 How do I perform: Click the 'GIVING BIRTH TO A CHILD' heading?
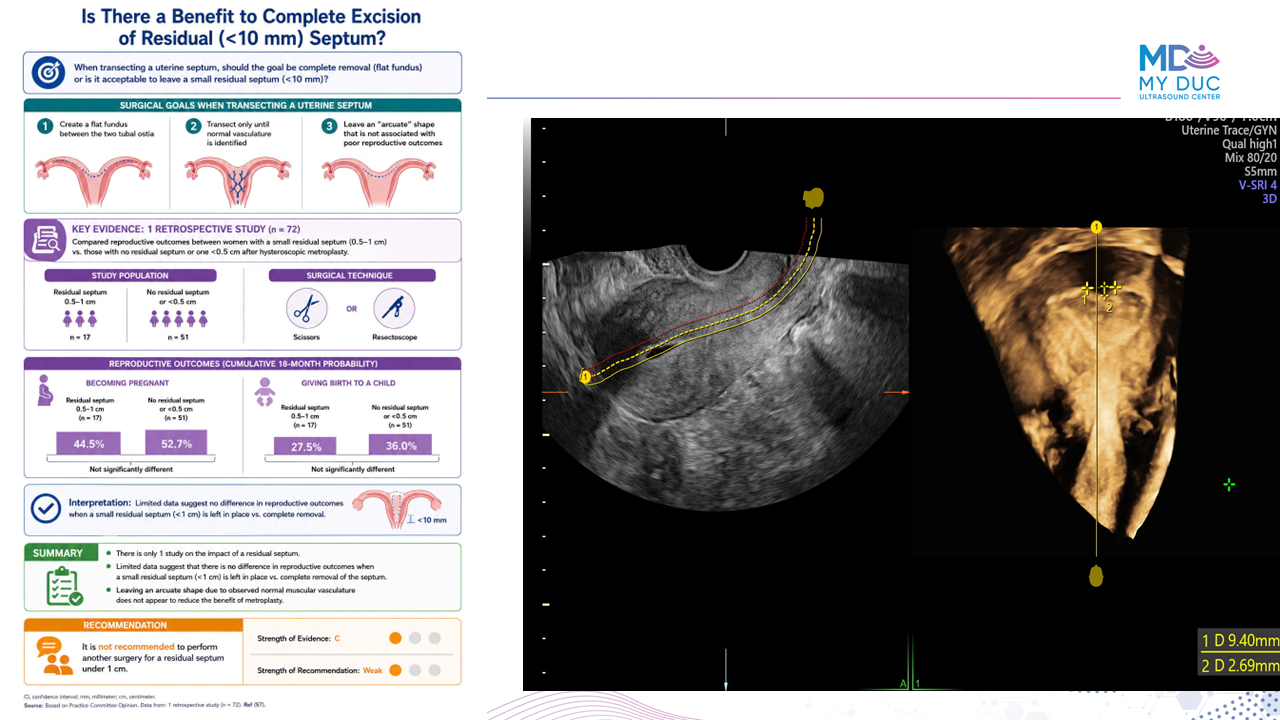(350, 382)
